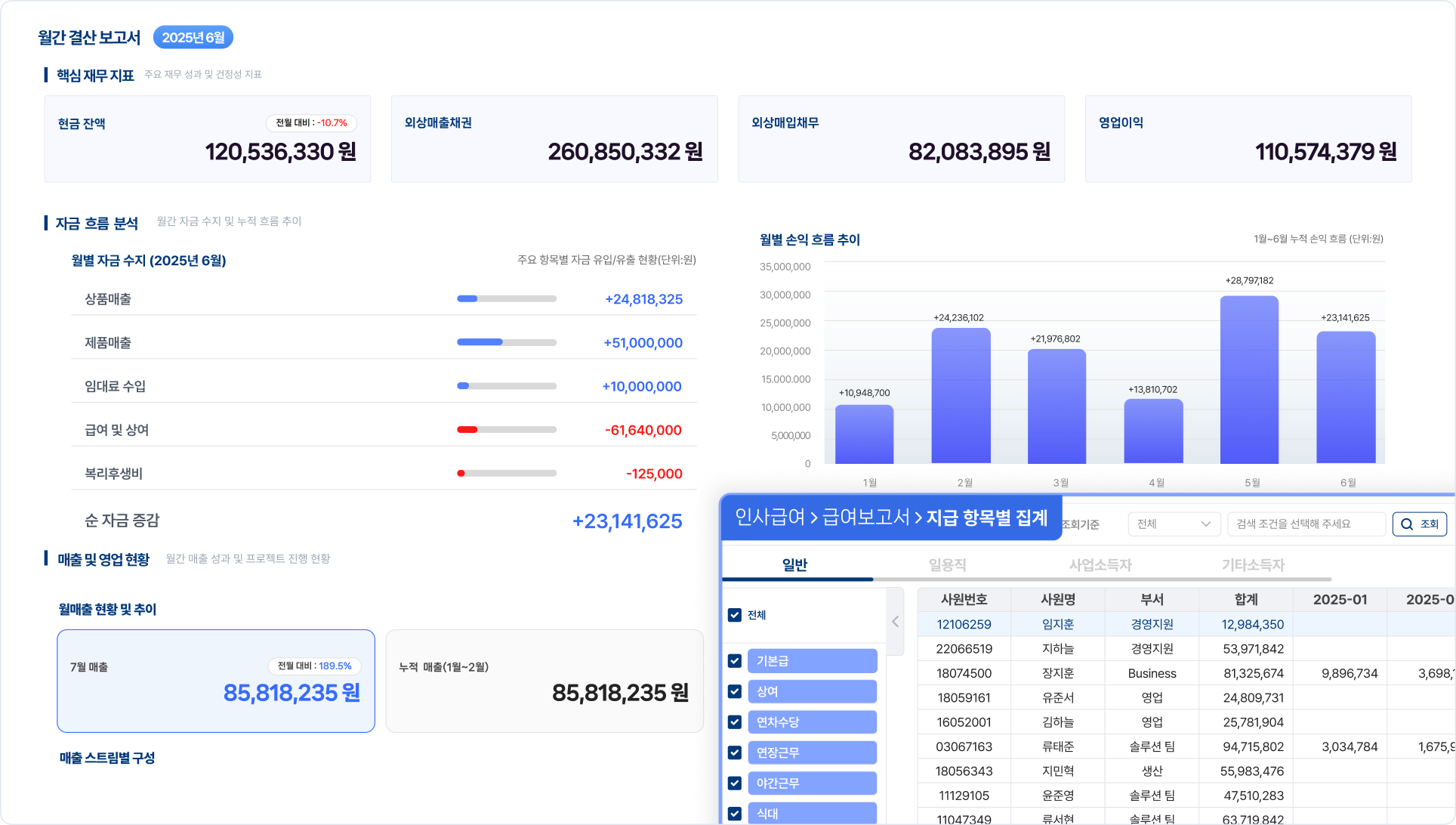Toggle the 상여 checkbox
Screen dimensions: 1456x825
click(734, 691)
